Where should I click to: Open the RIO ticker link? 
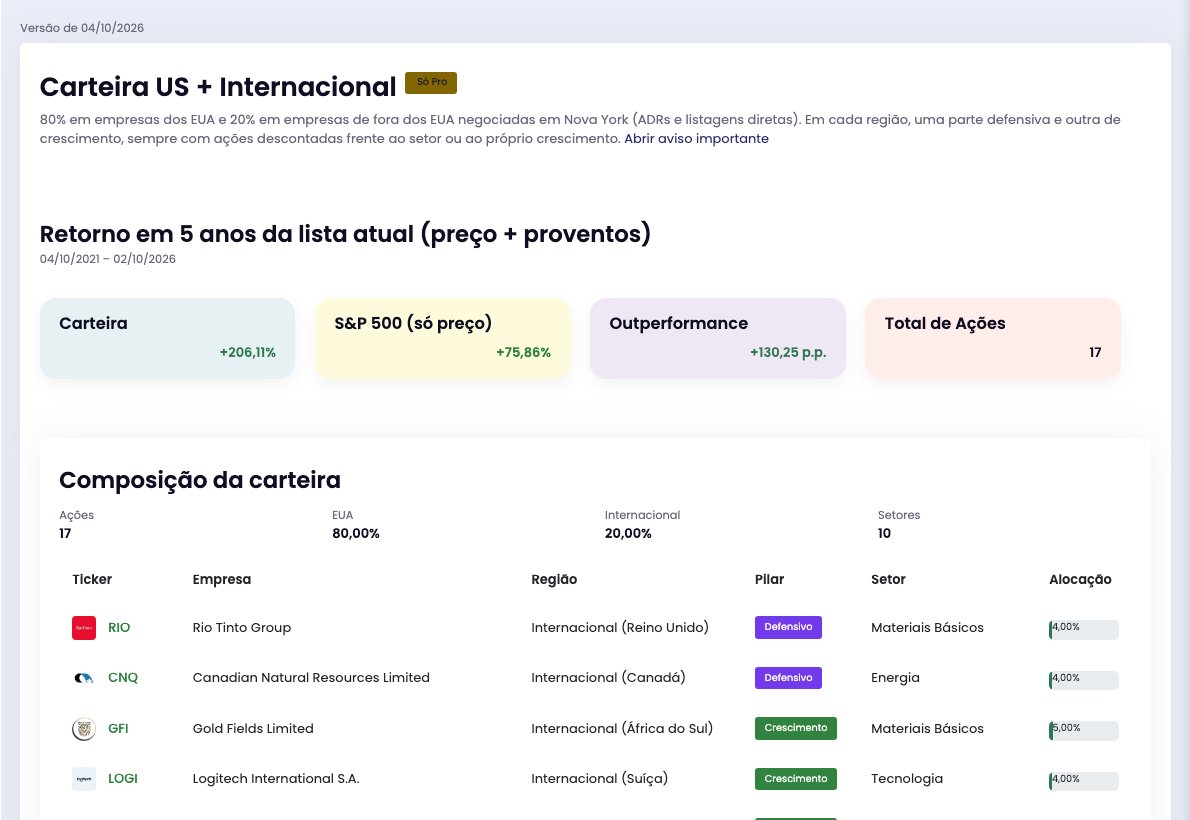pyautogui.click(x=119, y=628)
